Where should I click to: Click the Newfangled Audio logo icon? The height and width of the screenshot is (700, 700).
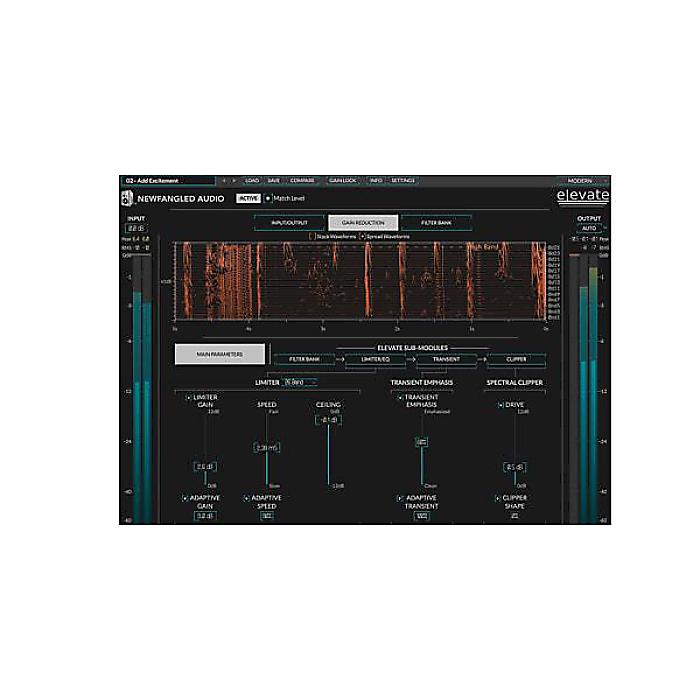[x=127, y=198]
